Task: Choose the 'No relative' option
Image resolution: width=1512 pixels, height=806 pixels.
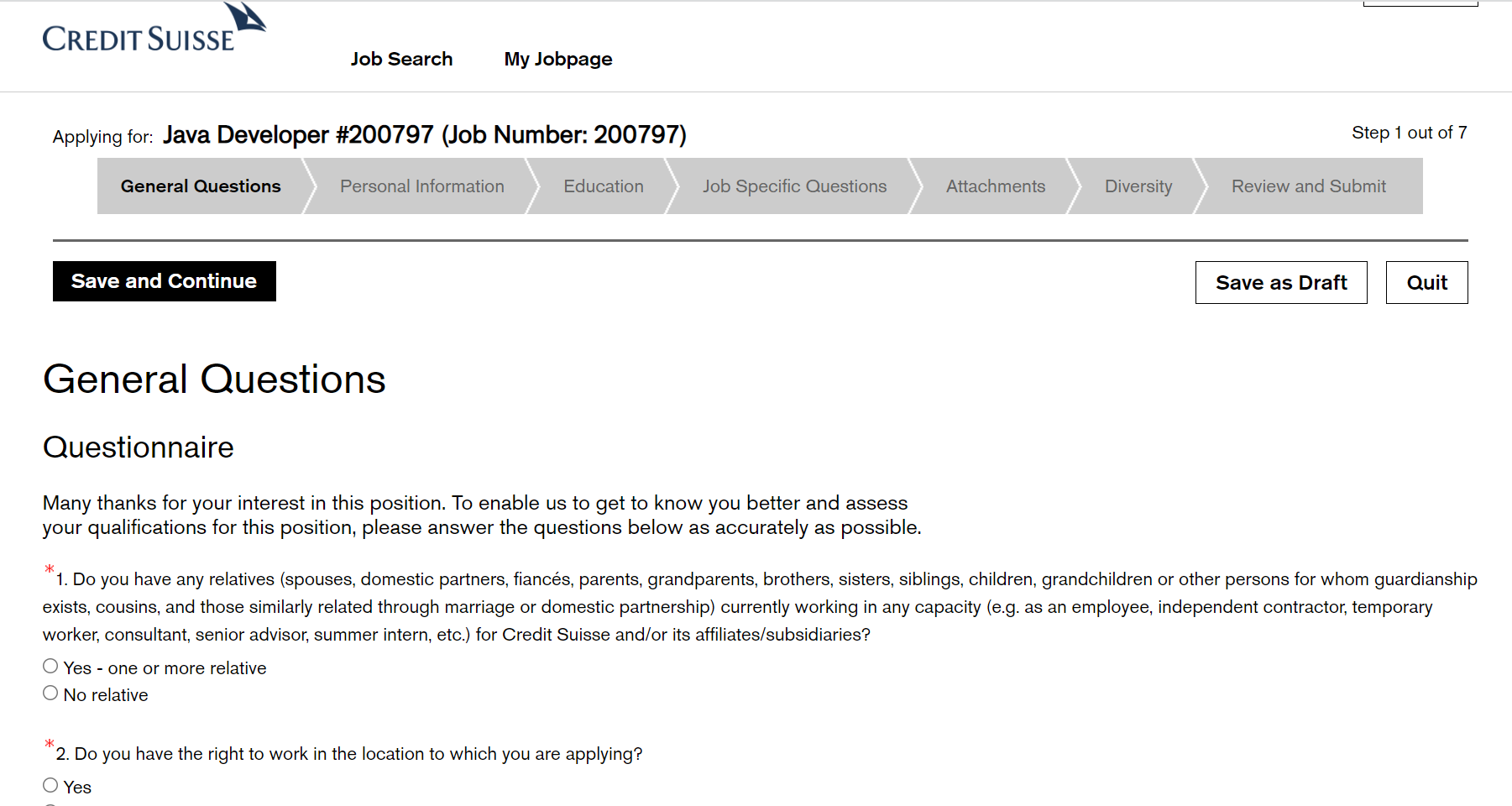Action: click(50, 693)
